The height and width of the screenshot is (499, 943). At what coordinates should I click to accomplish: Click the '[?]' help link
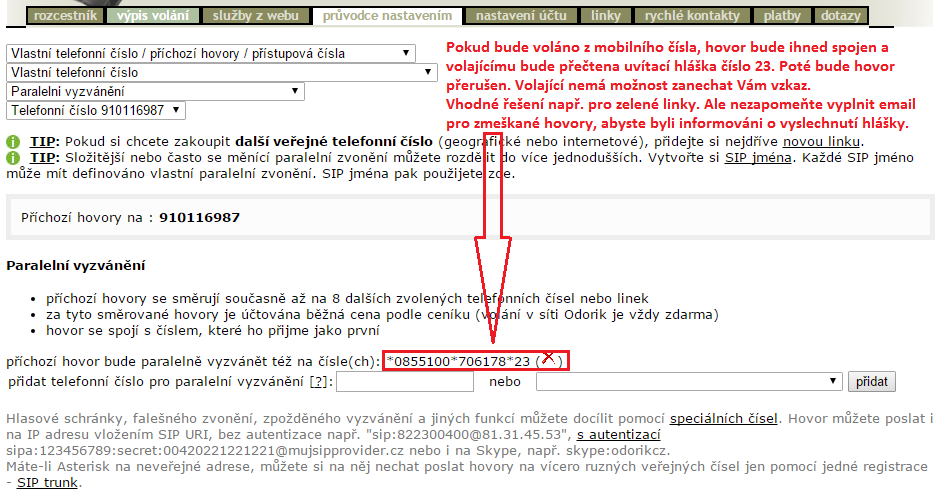coord(320,382)
